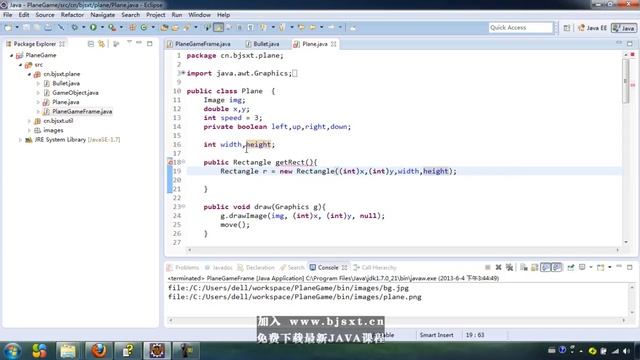Open the File menu
The image size is (640, 360).
tap(8, 15)
